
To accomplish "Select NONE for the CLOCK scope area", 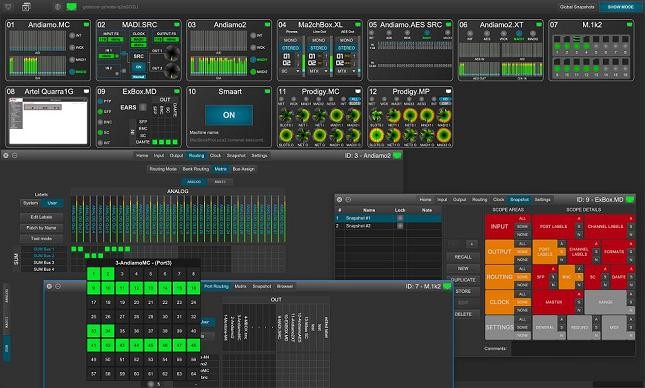I will click(522, 310).
